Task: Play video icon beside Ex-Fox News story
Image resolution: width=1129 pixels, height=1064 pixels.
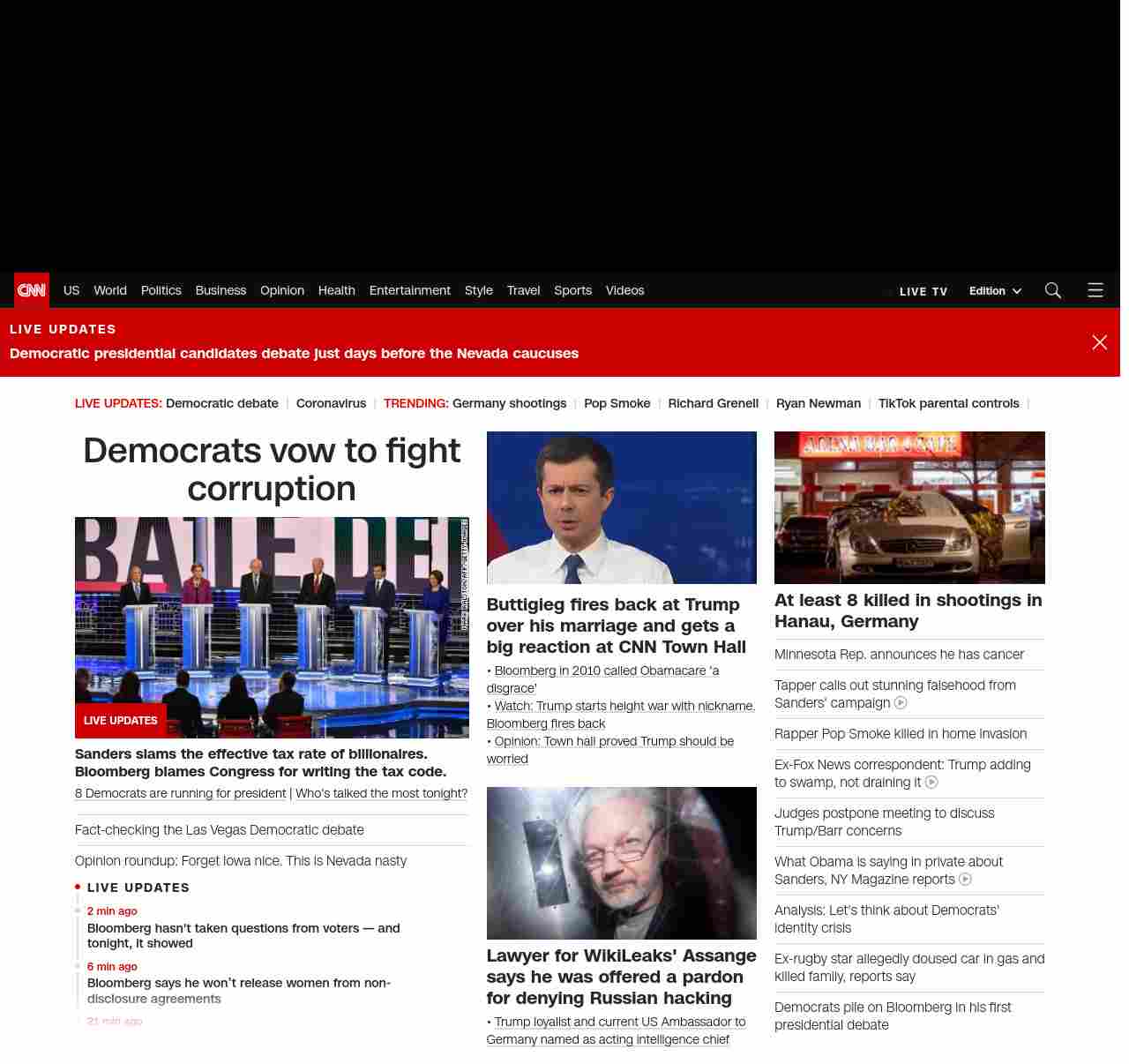Action: (931, 783)
